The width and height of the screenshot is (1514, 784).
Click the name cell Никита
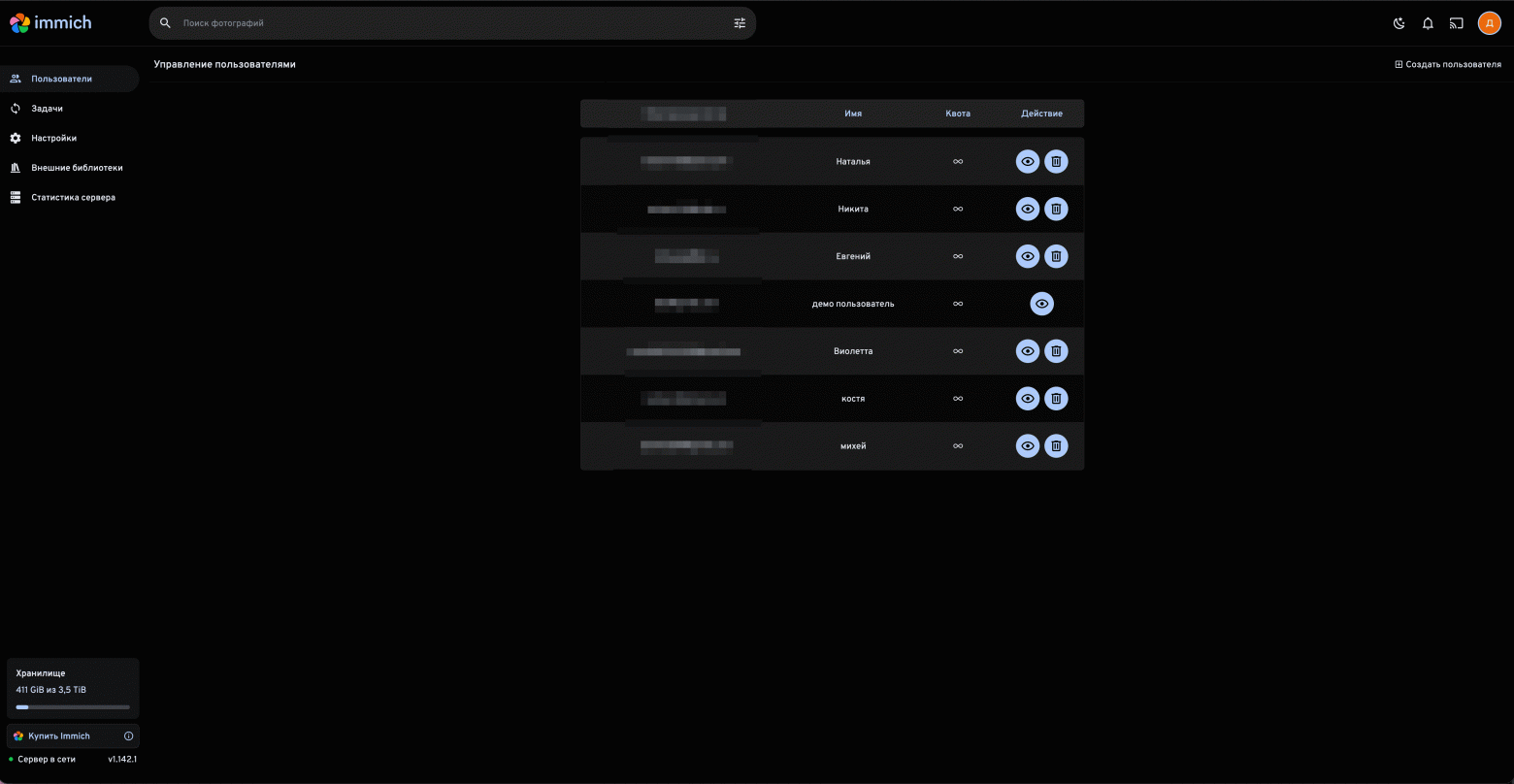pyautogui.click(x=853, y=209)
